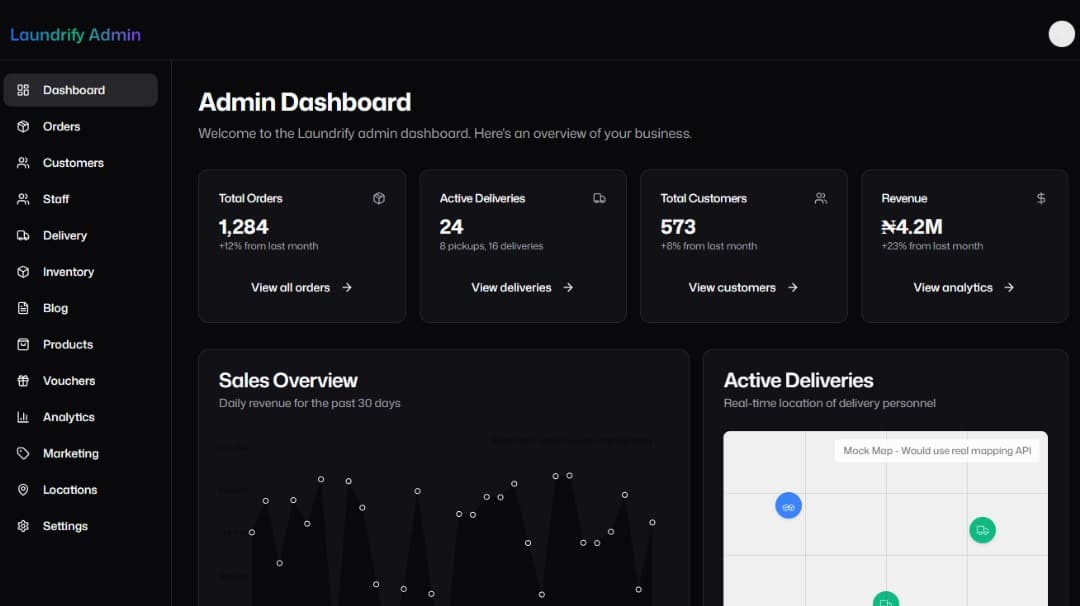This screenshot has height=606, width=1080.
Task: Select Vouchers in the sidebar
Action: click(x=81, y=381)
